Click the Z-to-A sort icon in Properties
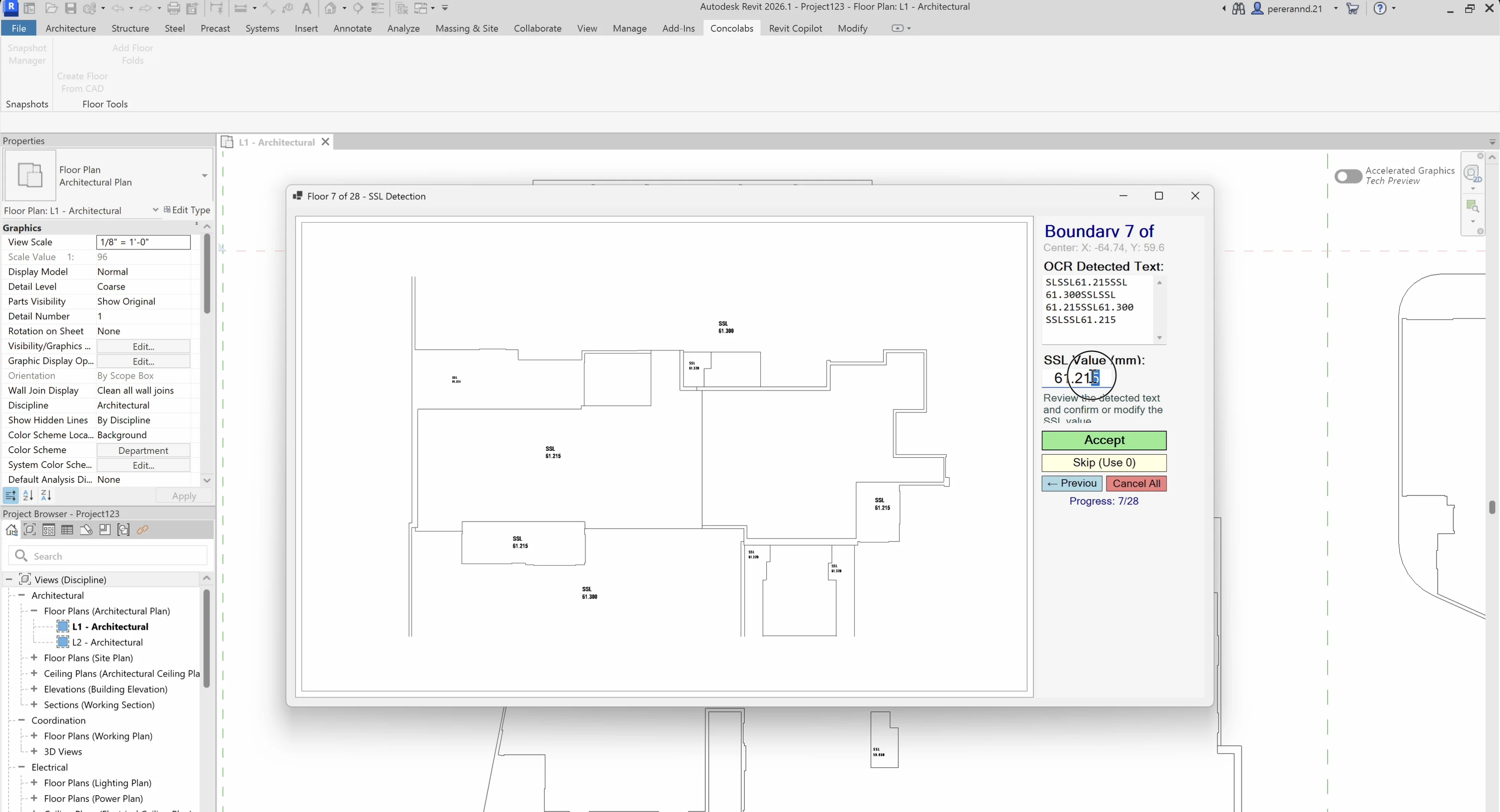This screenshot has width=1500, height=812. coord(46,496)
